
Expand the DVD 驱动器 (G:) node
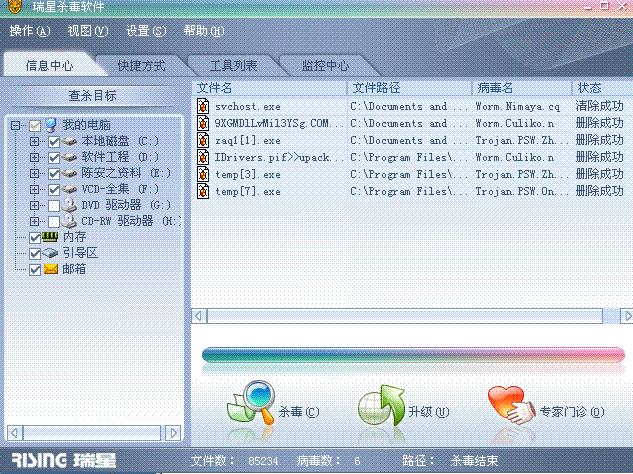(x=34, y=205)
